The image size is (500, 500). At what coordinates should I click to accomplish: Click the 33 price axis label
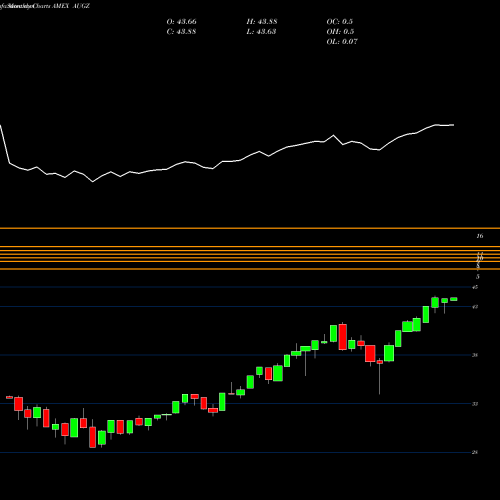[475, 404]
